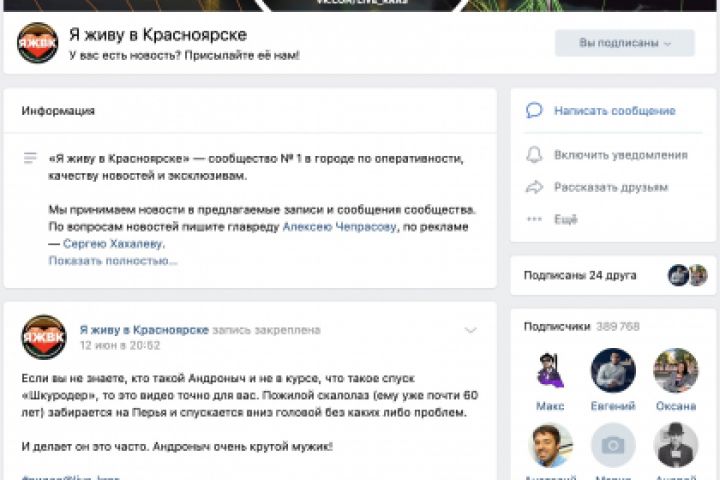Viewport: 720px width, 480px height.
Task: Click the pinned post text about Андроныч
Action: click(250, 412)
